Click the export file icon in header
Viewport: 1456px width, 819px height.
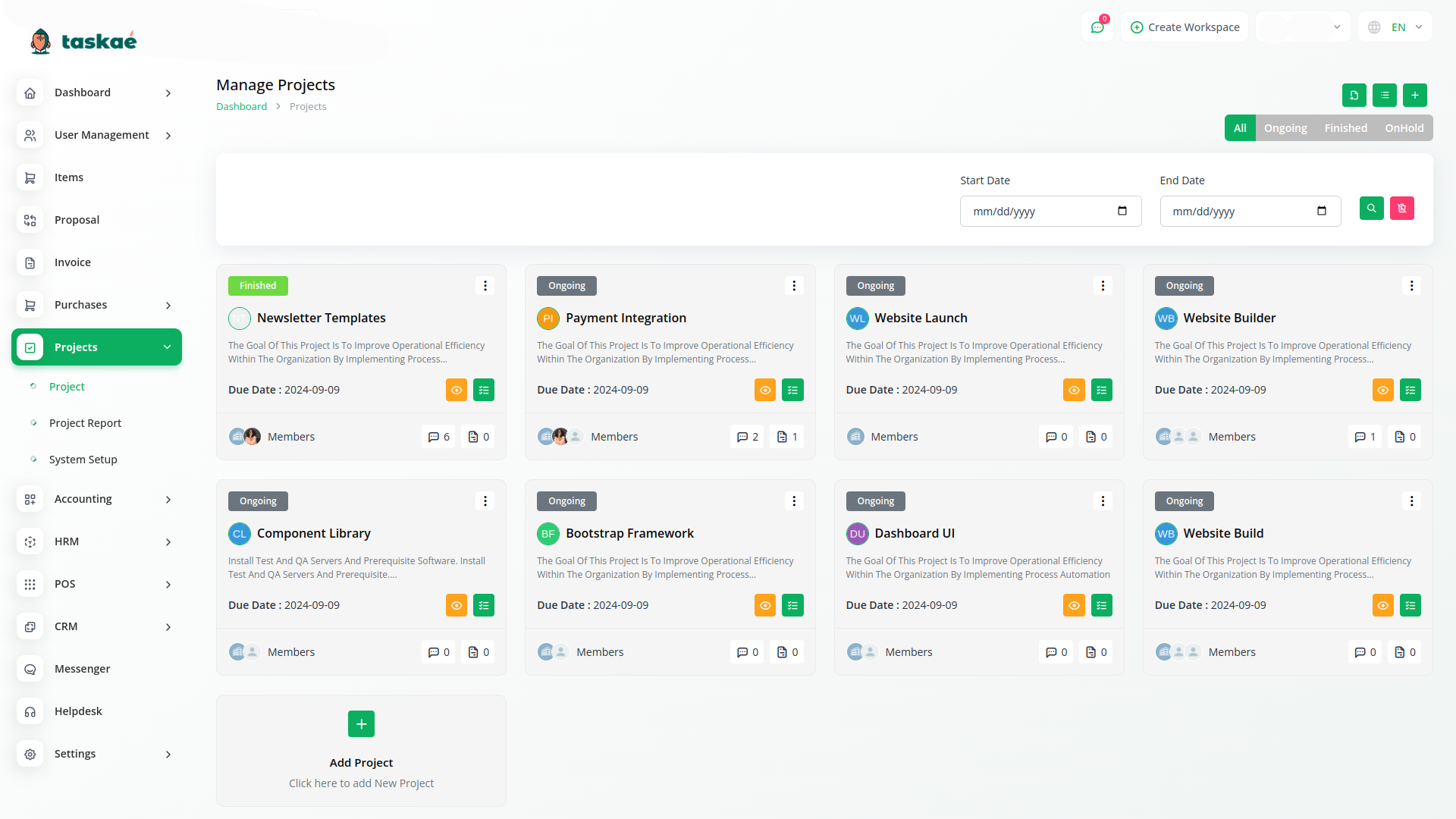coord(1354,95)
